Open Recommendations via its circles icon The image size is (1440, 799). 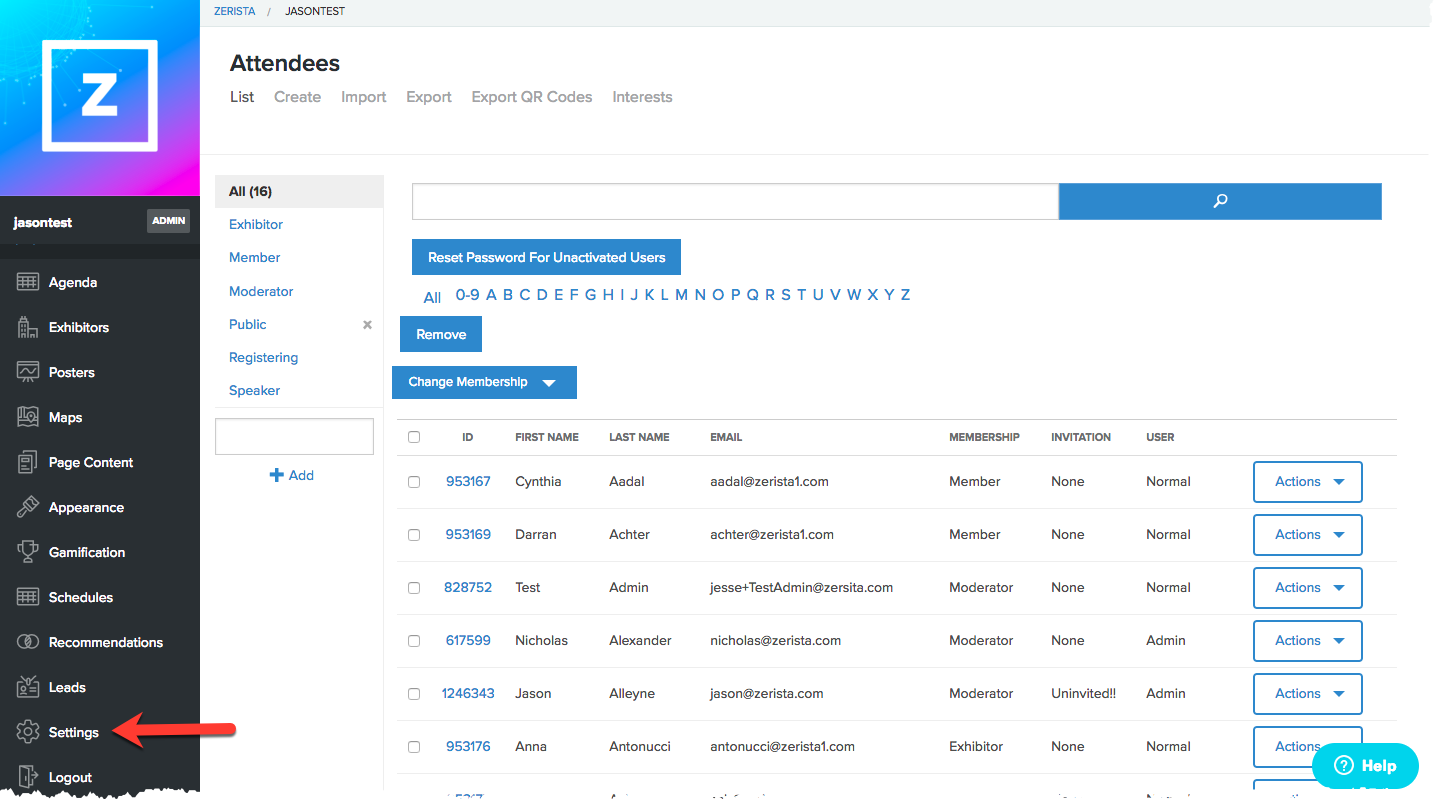pyautogui.click(x=28, y=642)
